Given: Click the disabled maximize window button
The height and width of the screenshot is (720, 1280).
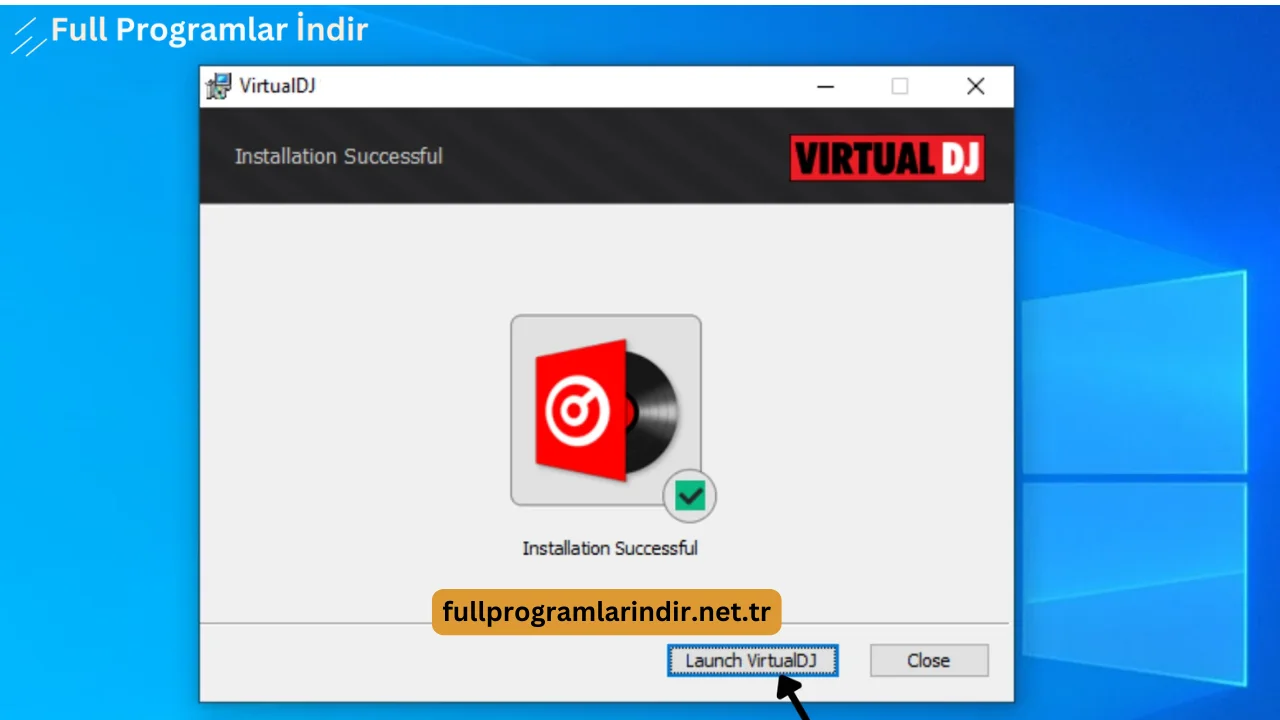Looking at the screenshot, I should pos(900,87).
